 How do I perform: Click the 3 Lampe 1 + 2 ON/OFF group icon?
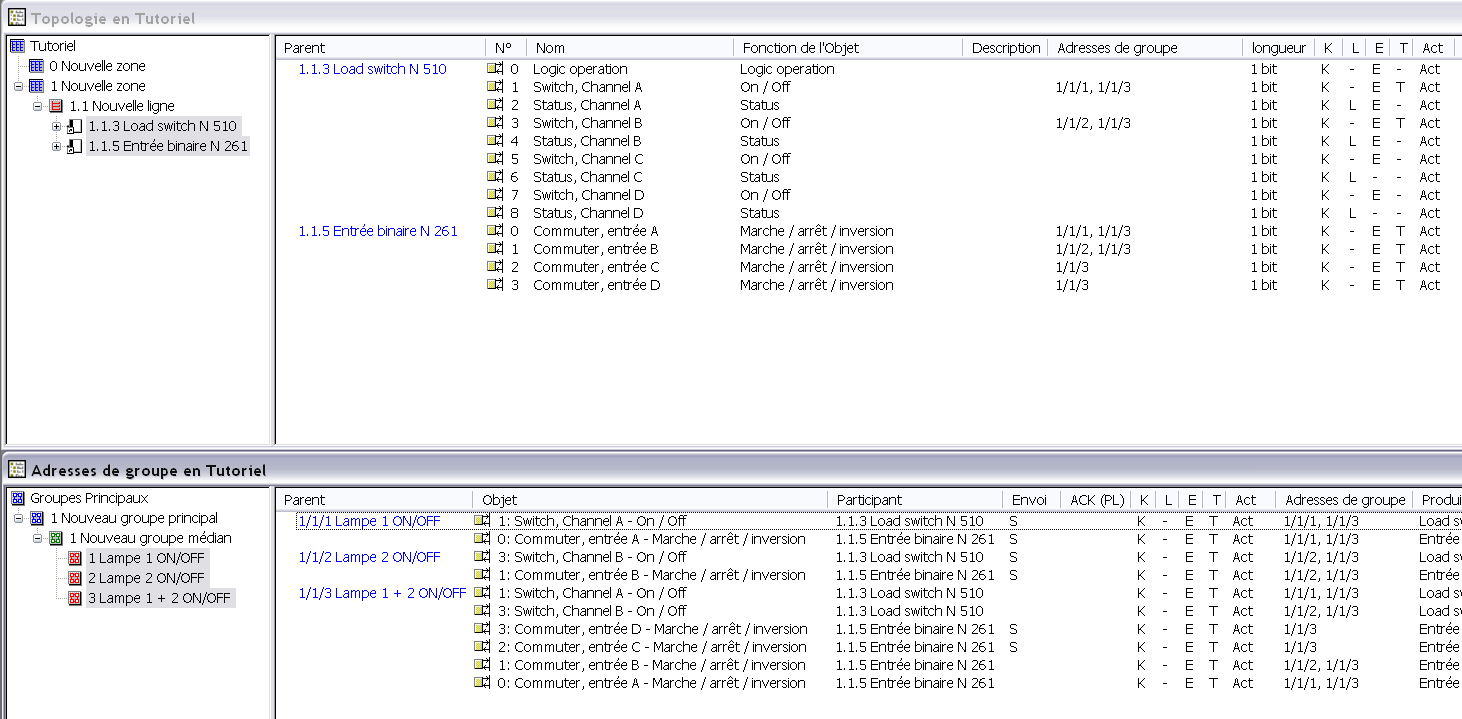pyautogui.click(x=75, y=598)
